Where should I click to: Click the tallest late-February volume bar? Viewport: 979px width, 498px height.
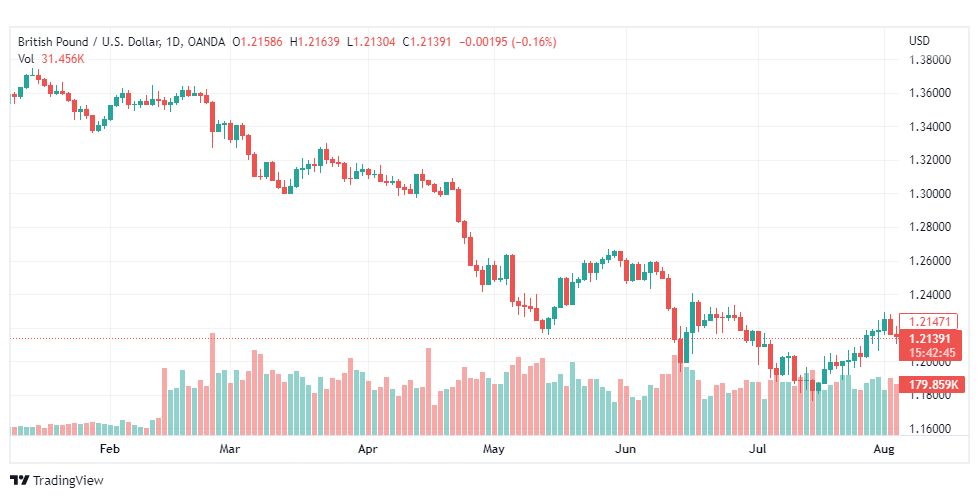(x=212, y=384)
